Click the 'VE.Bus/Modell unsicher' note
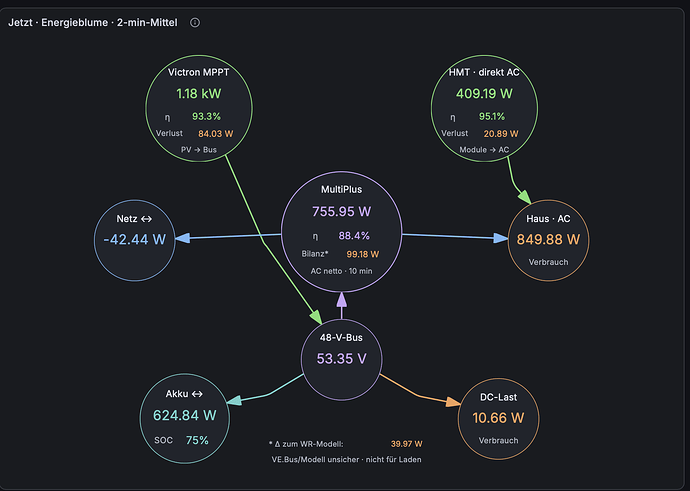 [x=346, y=460]
